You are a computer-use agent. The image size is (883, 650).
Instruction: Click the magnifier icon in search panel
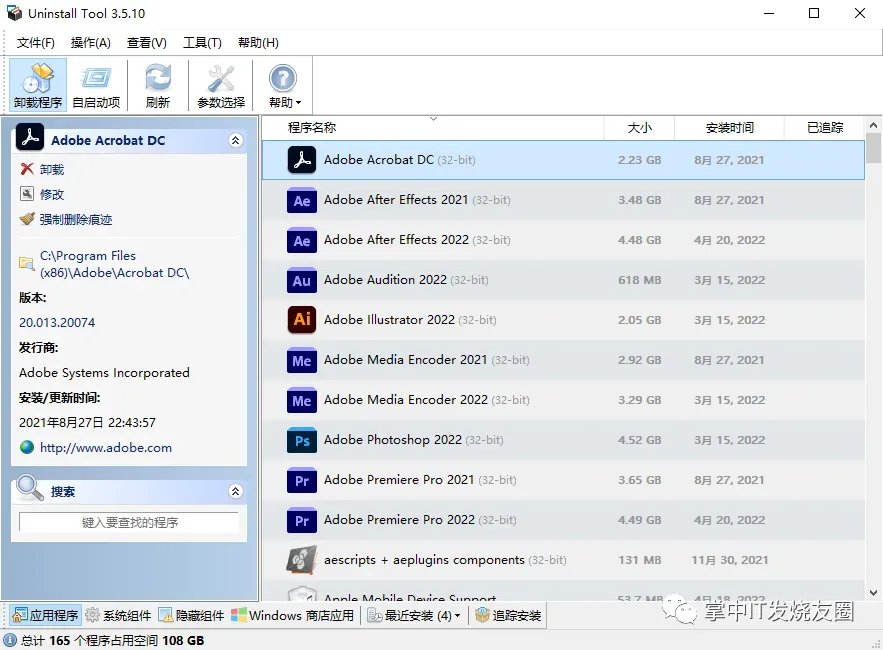click(30, 488)
